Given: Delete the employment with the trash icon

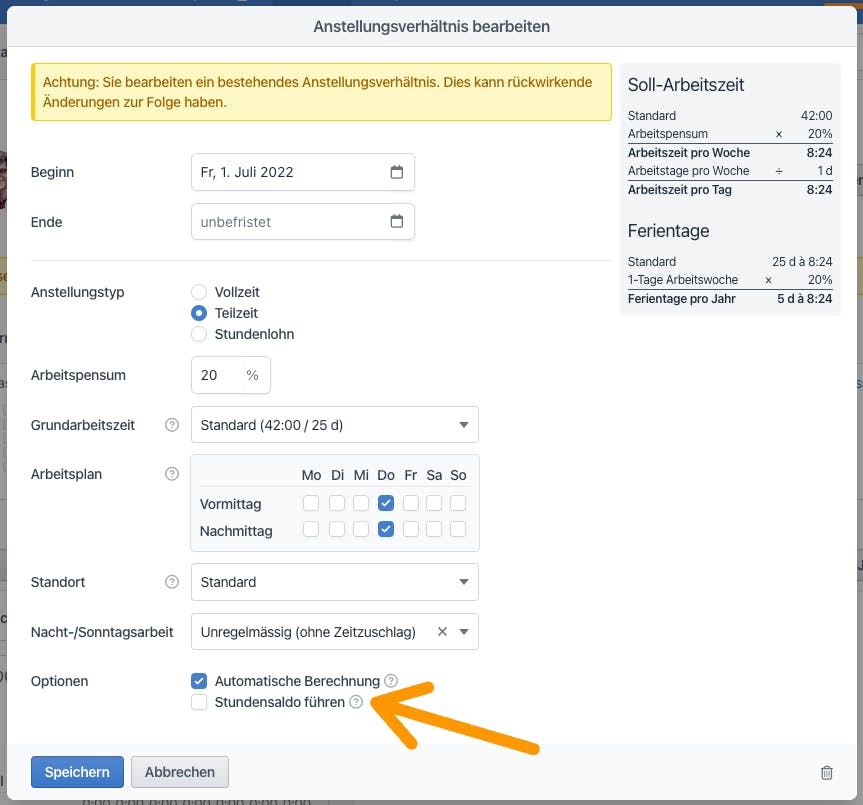Looking at the screenshot, I should click(827, 773).
